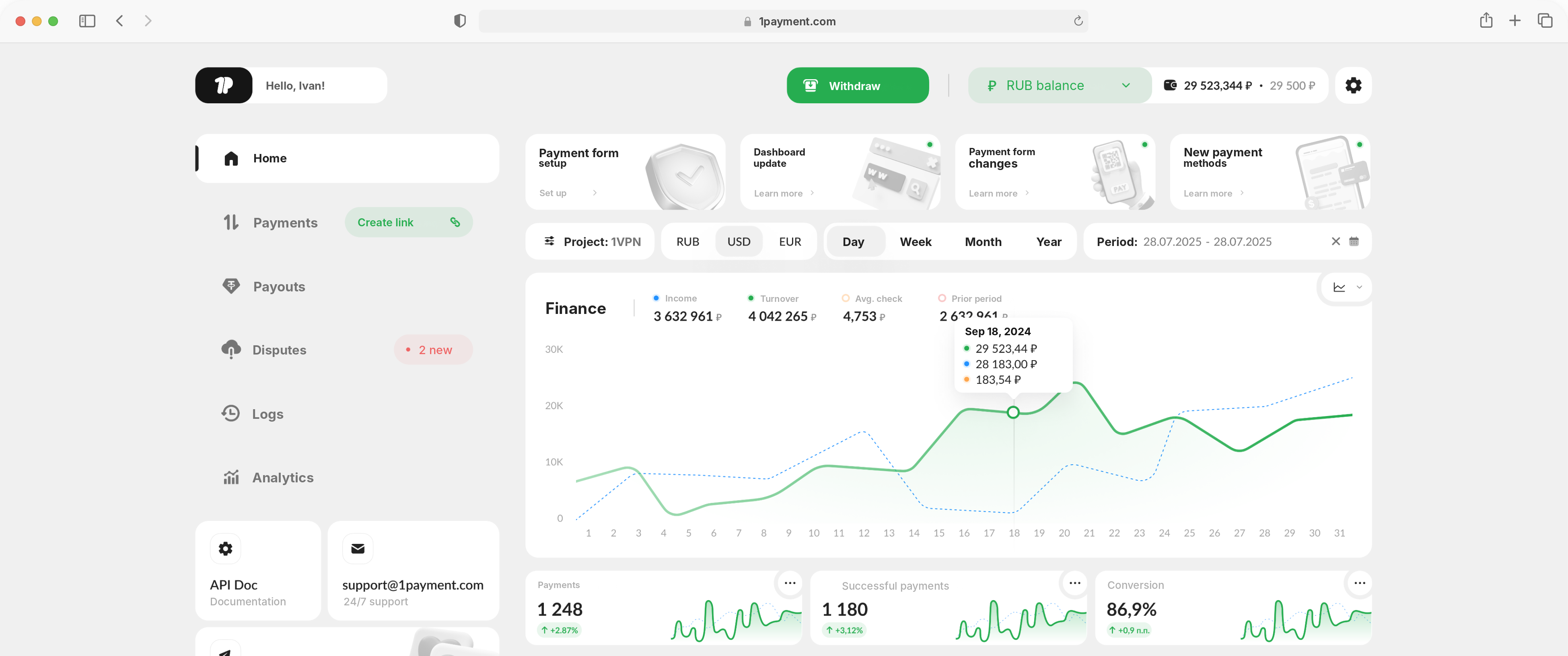The height and width of the screenshot is (656, 1568).
Task: Open settings via gear icon top right
Action: 1353,85
